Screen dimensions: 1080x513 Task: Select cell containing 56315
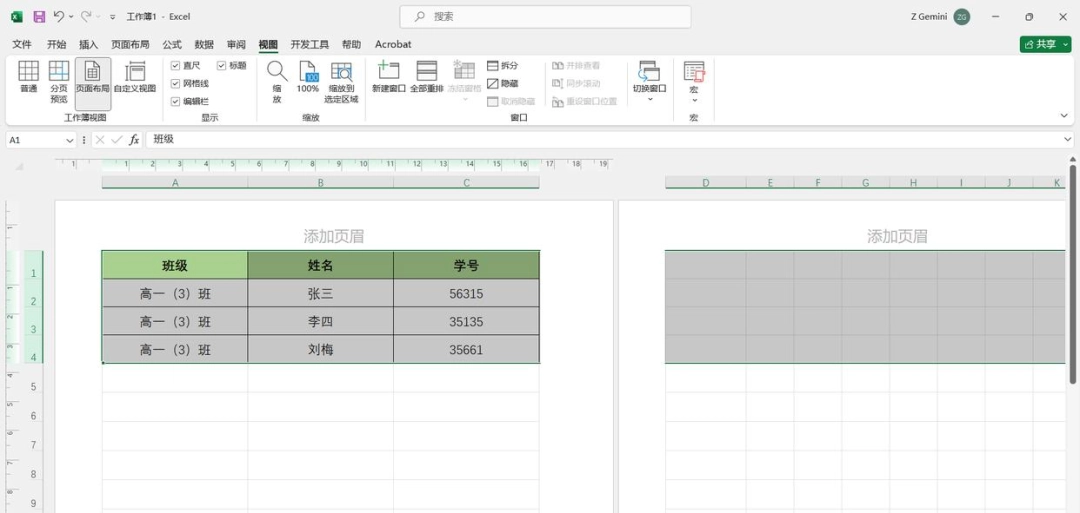(x=466, y=294)
